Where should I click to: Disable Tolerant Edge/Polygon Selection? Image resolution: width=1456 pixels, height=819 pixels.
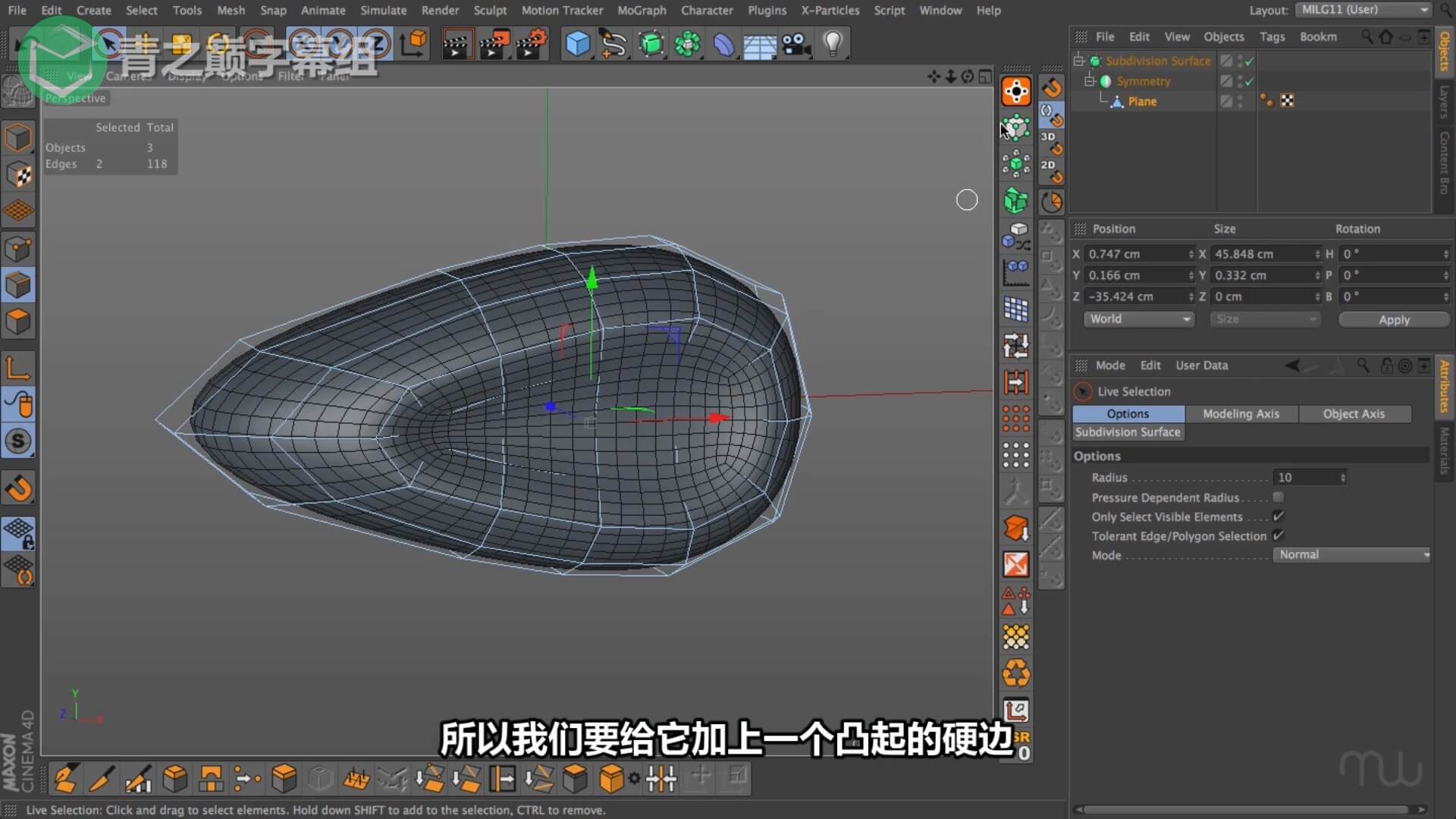[x=1279, y=535]
